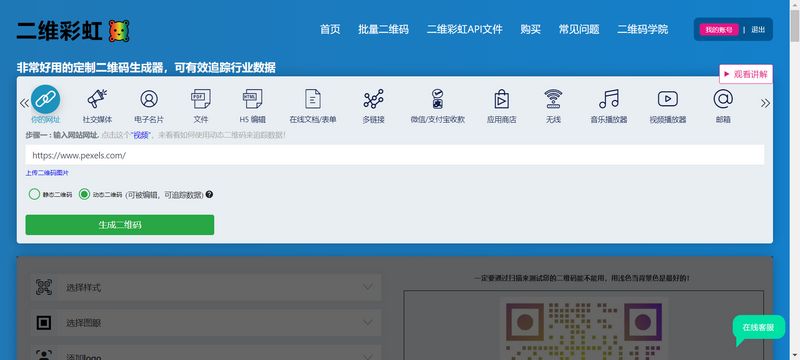The height and width of the screenshot is (360, 800).
Task: Open 二维彩虹API文件 navigation item
Action: click(465, 30)
